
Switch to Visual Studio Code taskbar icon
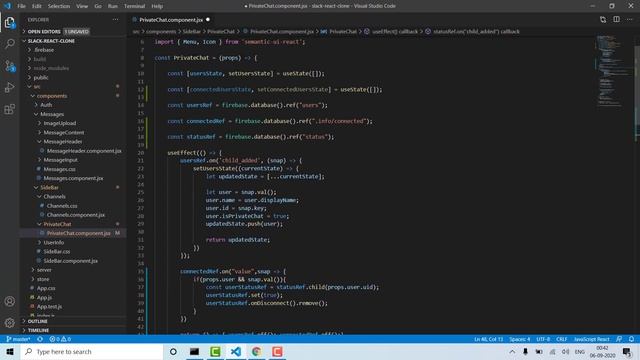[236, 352]
